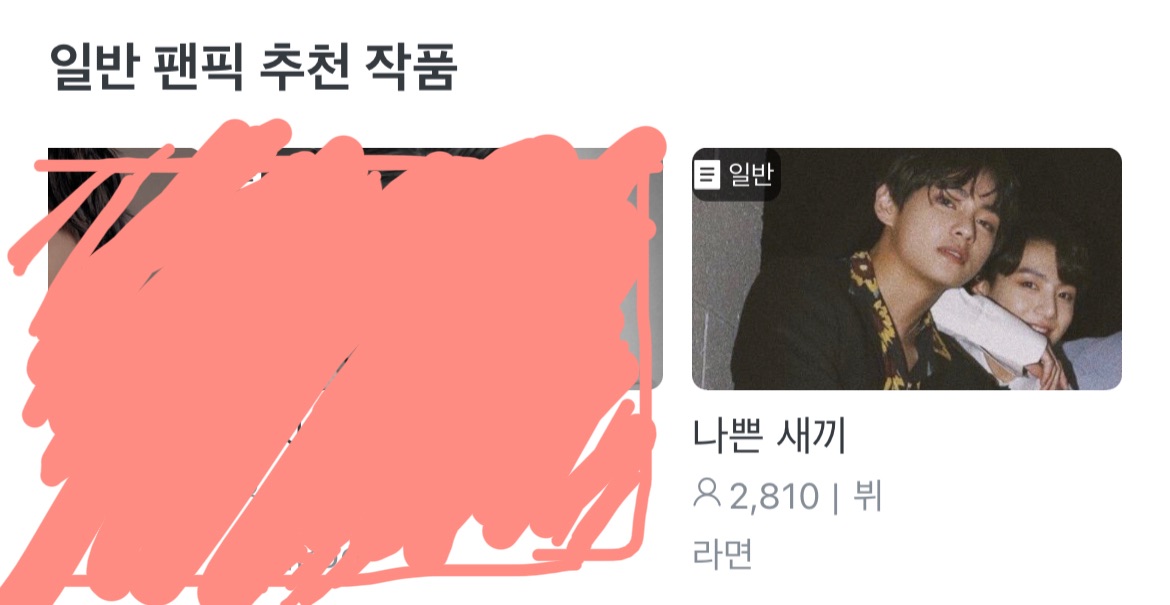This screenshot has height=605, width=1170.
Task: Click the gray right edge of the covered thumbnail
Action: [654, 269]
